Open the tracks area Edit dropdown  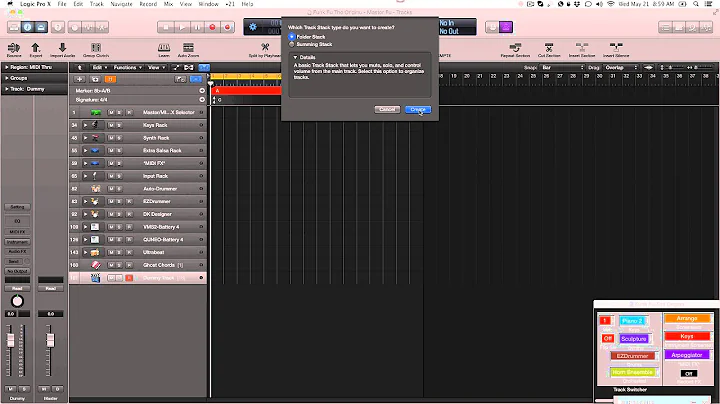(100, 67)
